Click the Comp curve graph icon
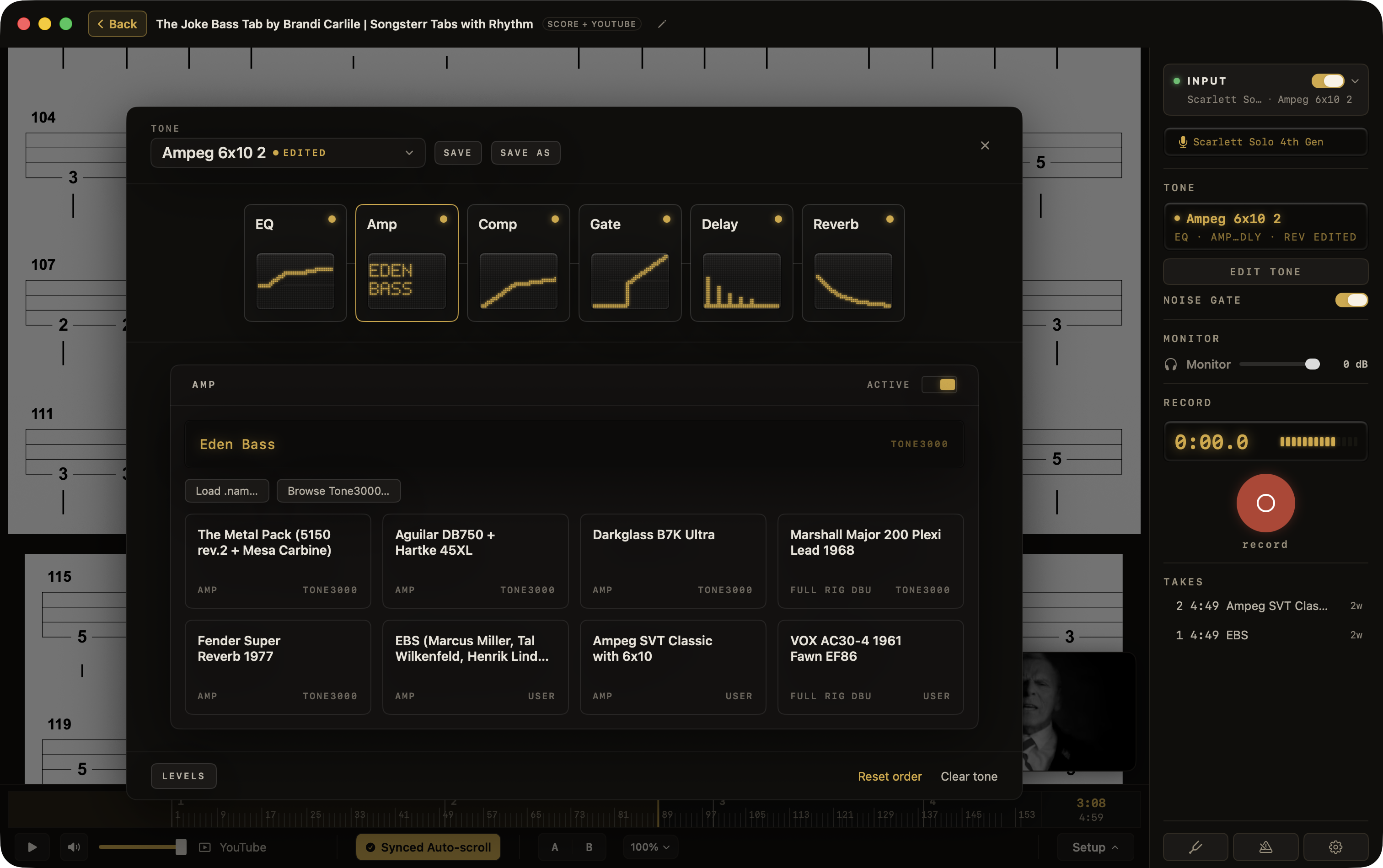The width and height of the screenshot is (1383, 868). (x=519, y=281)
